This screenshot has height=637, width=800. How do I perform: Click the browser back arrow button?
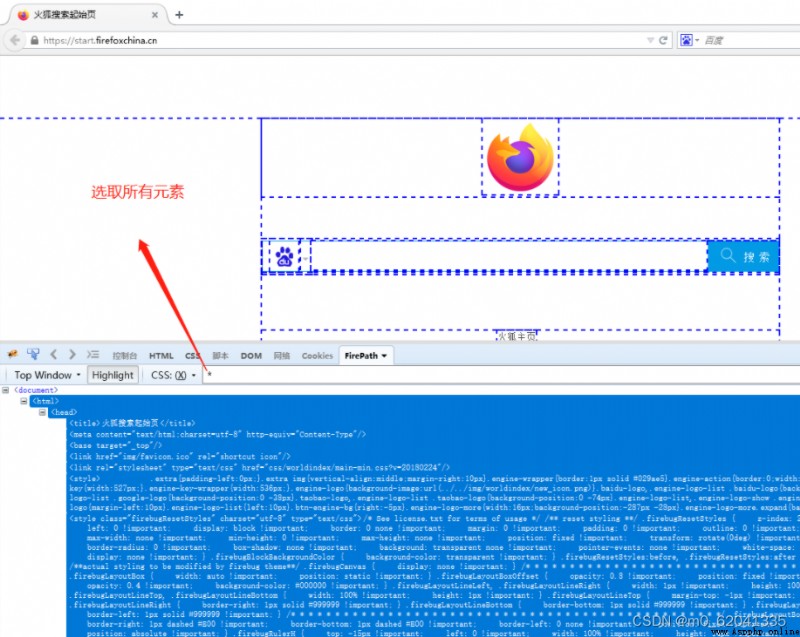pos(15,40)
